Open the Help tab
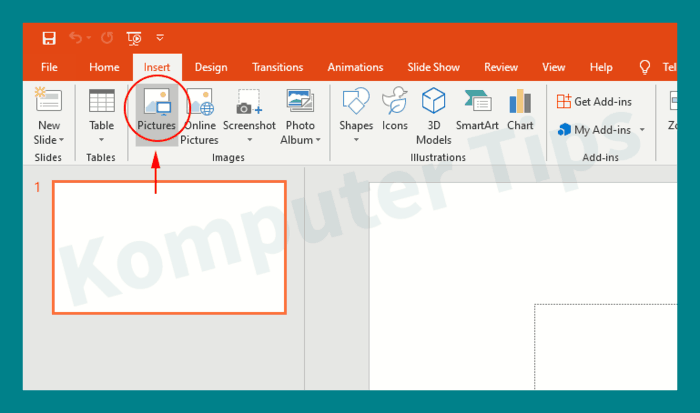The width and height of the screenshot is (700, 413). click(x=601, y=67)
